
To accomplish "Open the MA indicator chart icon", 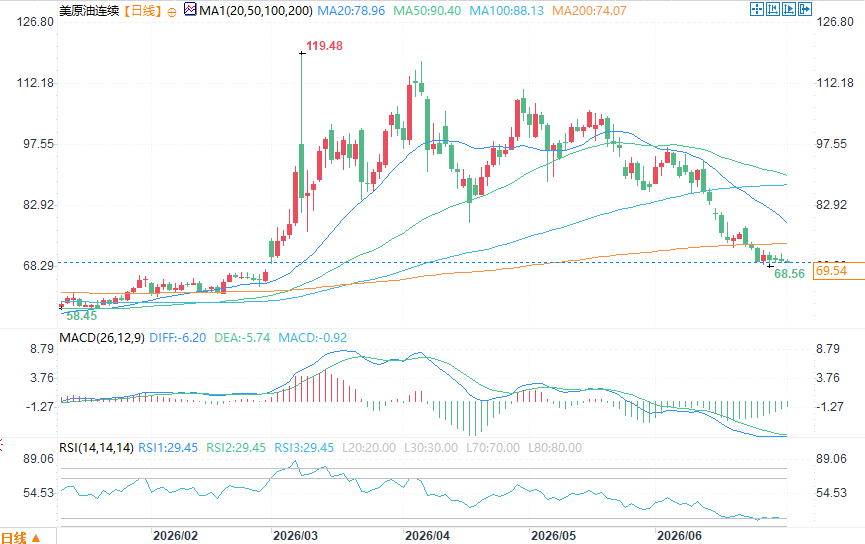I will point(190,9).
